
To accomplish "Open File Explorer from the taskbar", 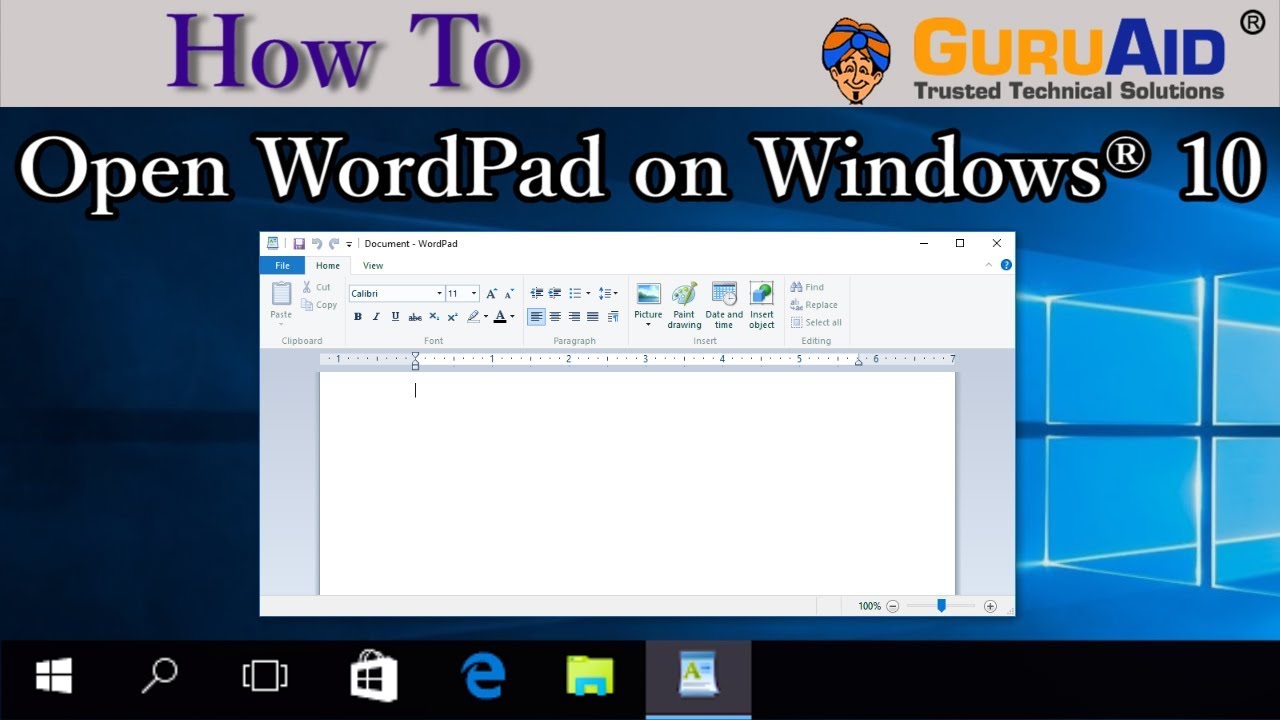I will 590,678.
